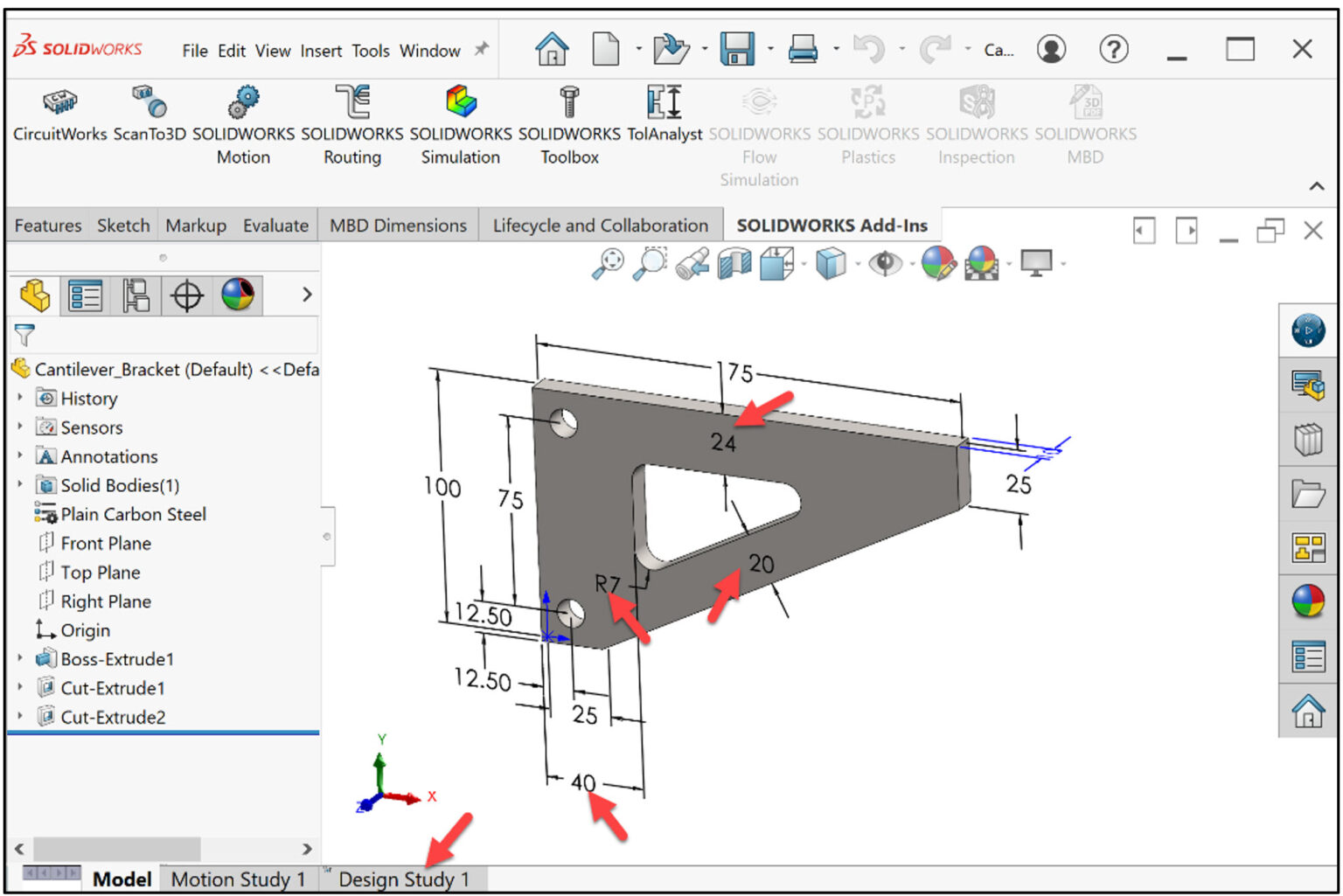Switch to the Sketch tab
This screenshot has width=1343, height=896.
122,225
